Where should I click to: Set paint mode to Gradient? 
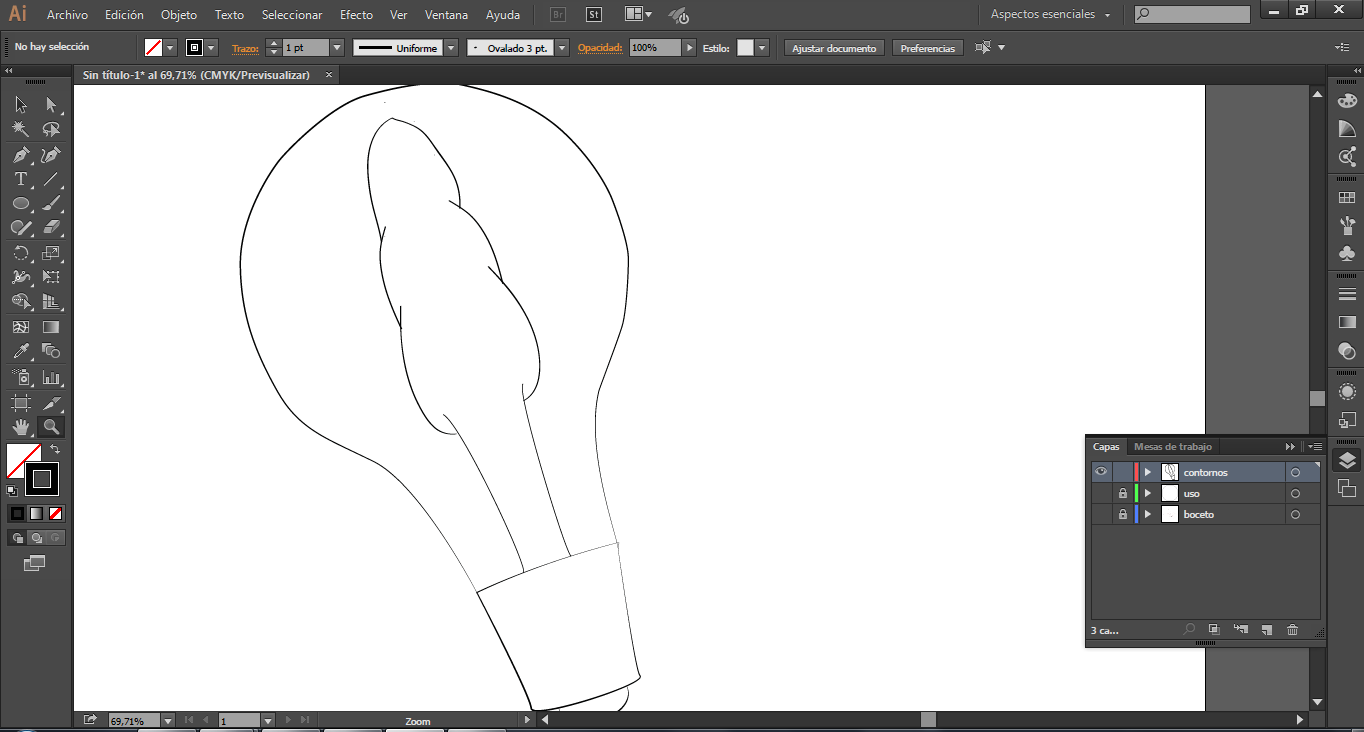[x=36, y=513]
